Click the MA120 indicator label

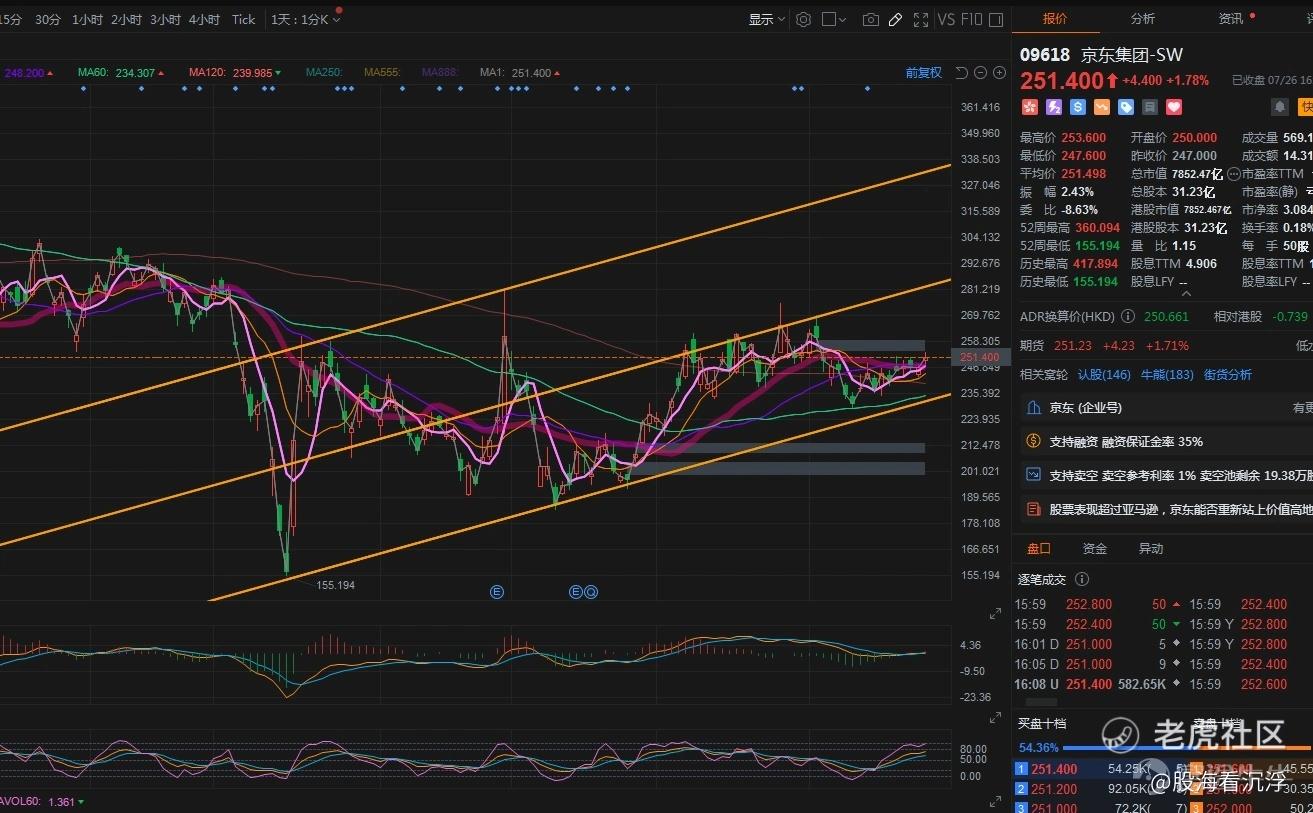[x=209, y=73]
